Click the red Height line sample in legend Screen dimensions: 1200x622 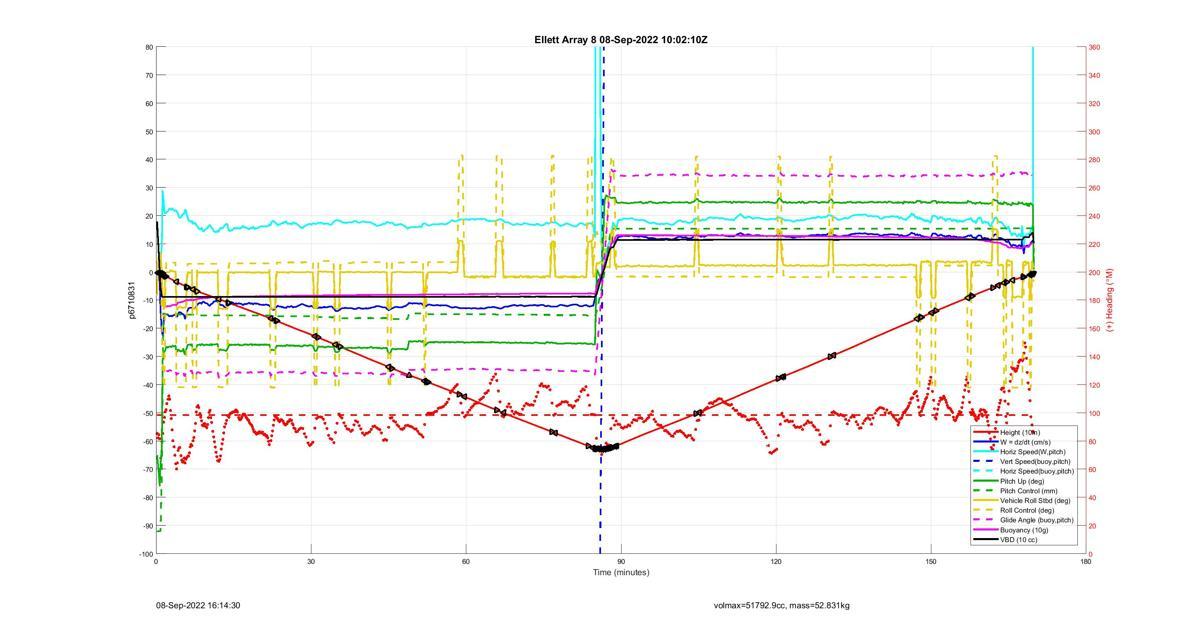(985, 433)
